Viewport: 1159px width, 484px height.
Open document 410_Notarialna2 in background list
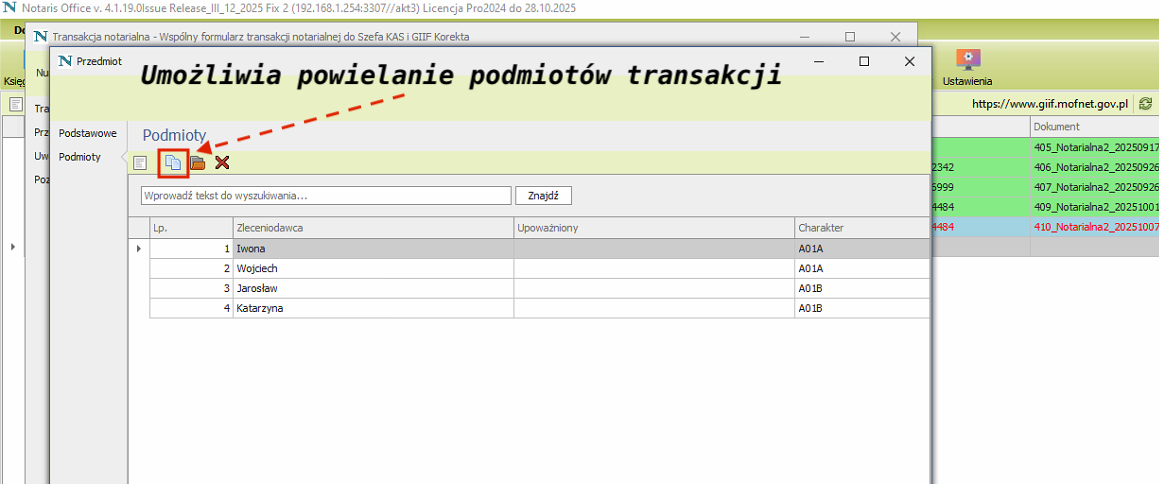point(1095,227)
